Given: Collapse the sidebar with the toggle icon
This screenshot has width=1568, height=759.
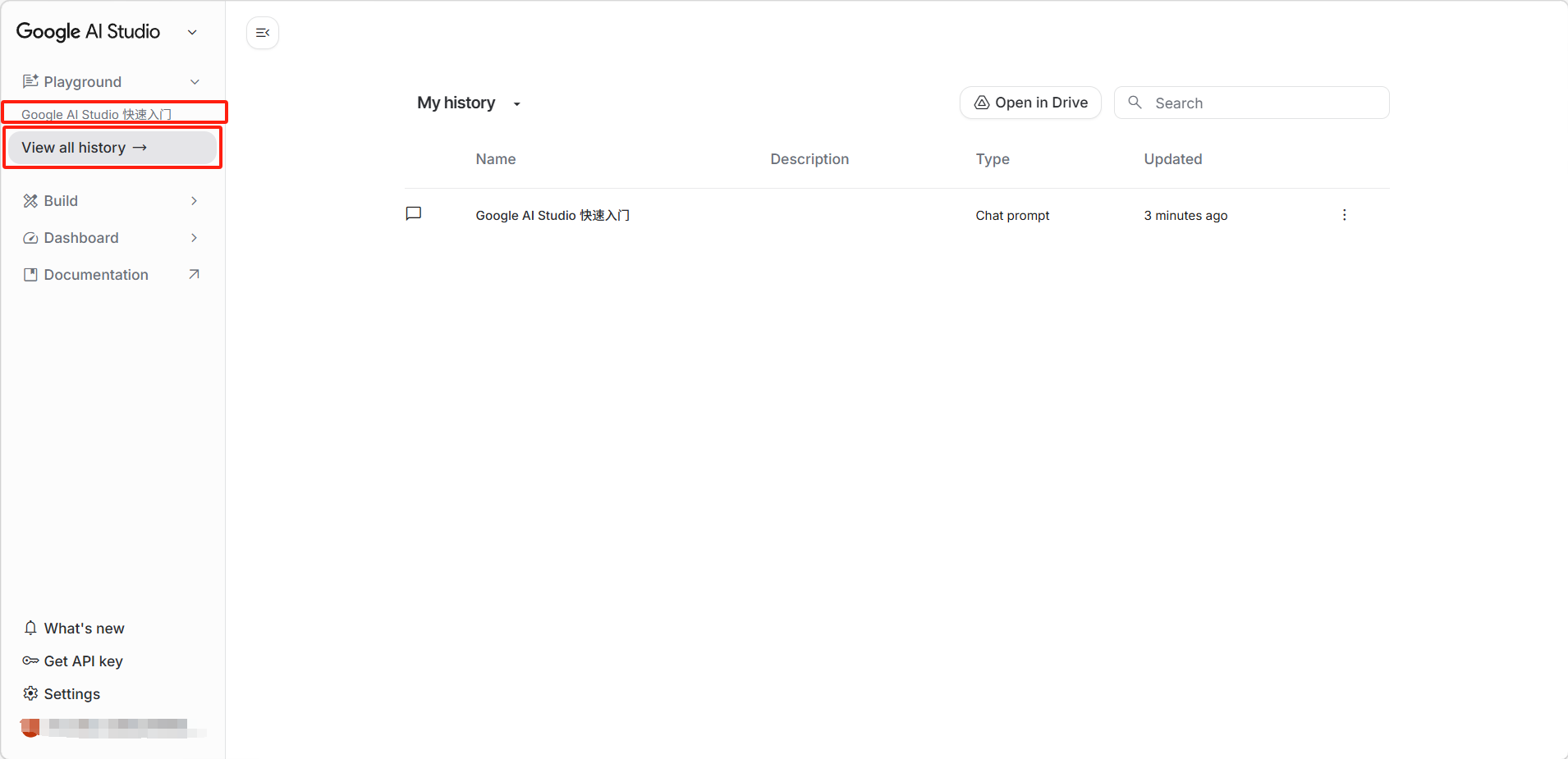Looking at the screenshot, I should pyautogui.click(x=263, y=33).
